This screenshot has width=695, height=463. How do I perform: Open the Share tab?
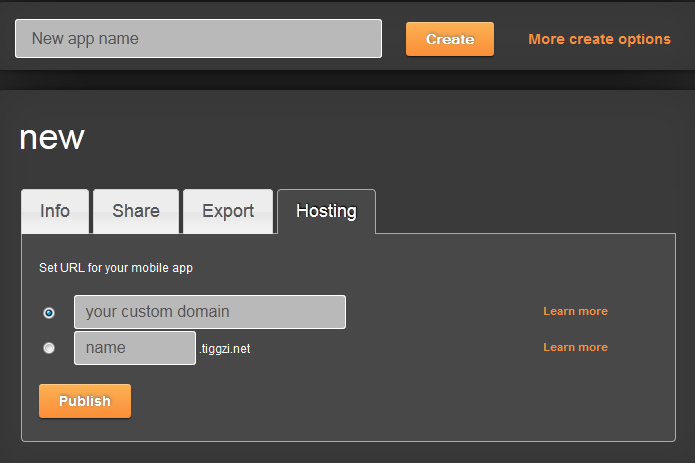coord(136,211)
